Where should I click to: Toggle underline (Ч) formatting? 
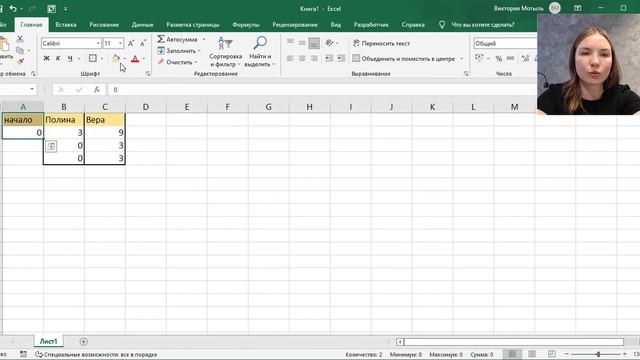pyautogui.click(x=70, y=58)
